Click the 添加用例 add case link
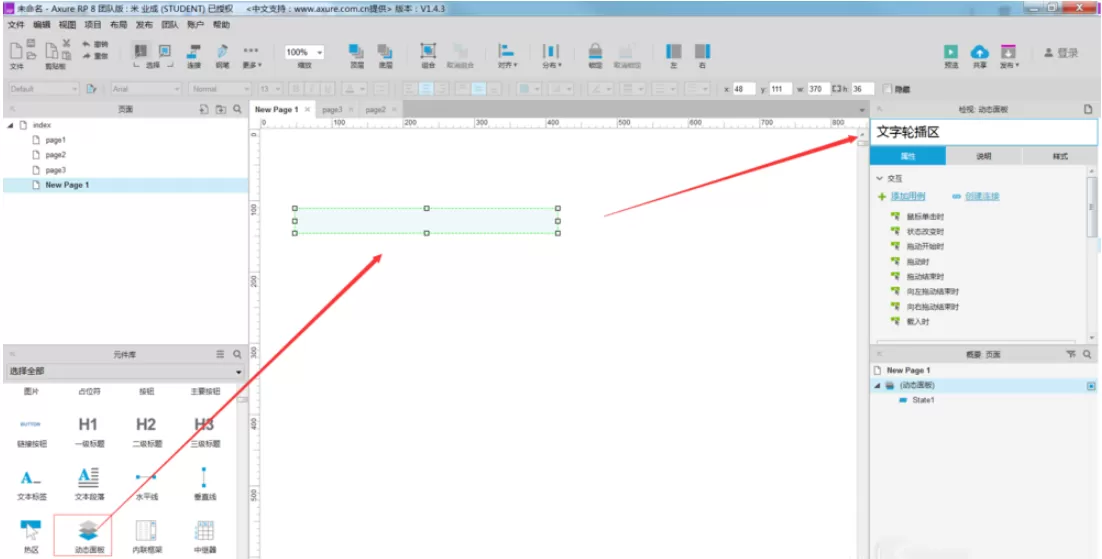 click(908, 196)
